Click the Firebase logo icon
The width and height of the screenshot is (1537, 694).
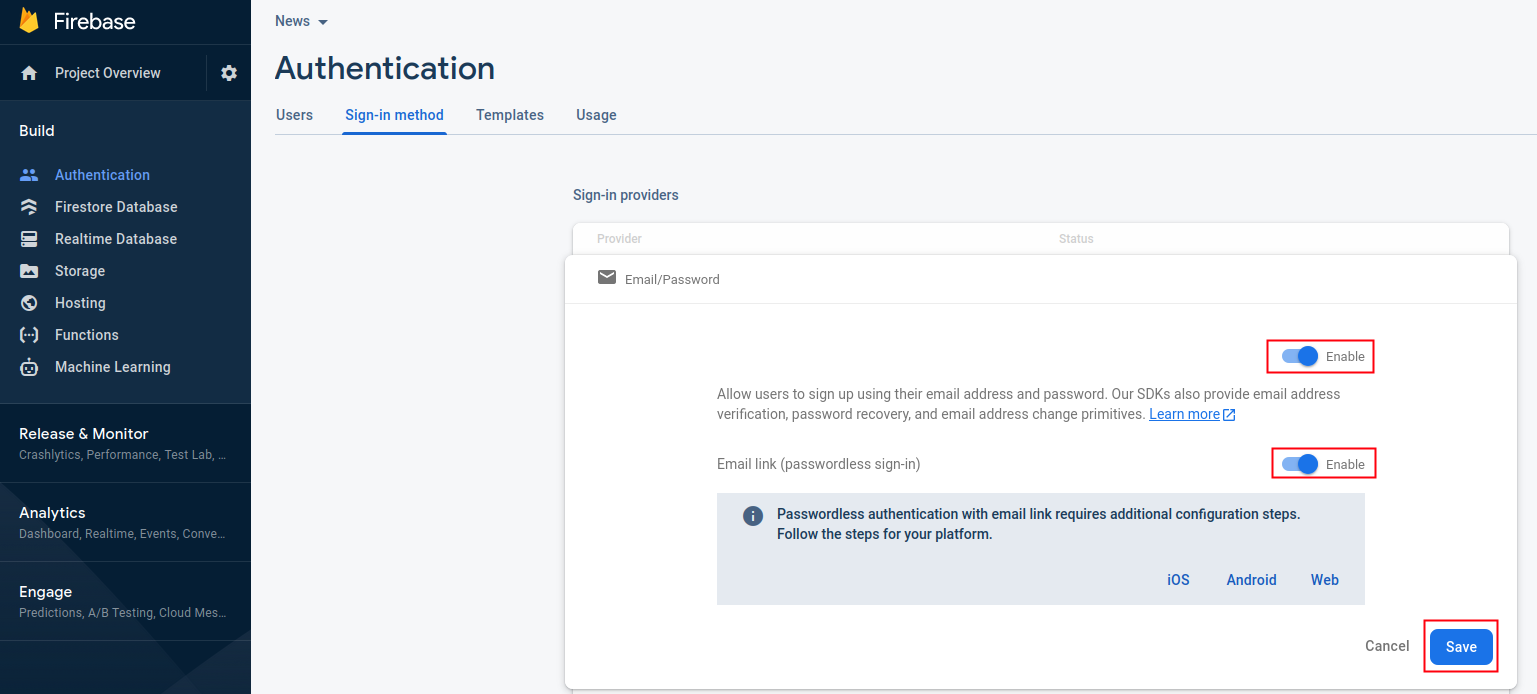click(x=29, y=21)
